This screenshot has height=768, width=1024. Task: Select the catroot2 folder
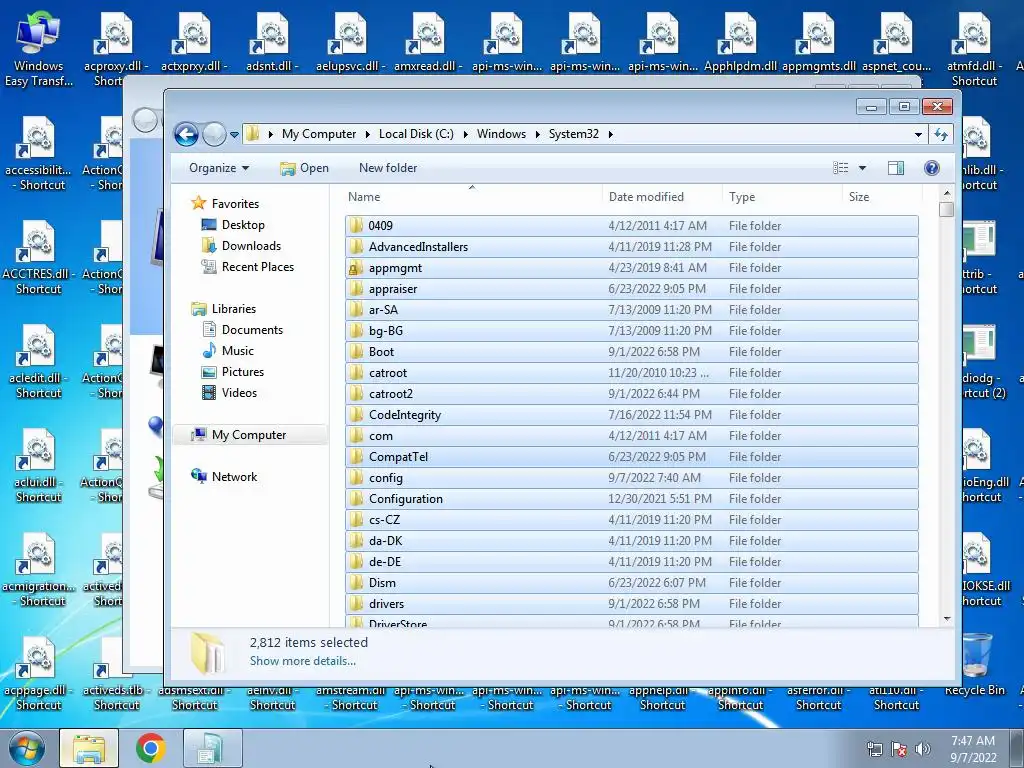(x=632, y=394)
